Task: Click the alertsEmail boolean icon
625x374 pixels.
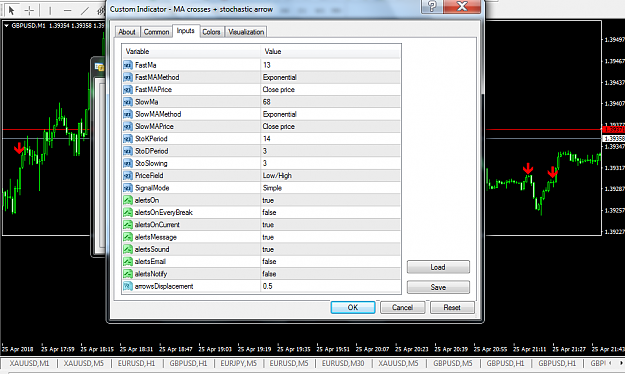Action: point(128,262)
